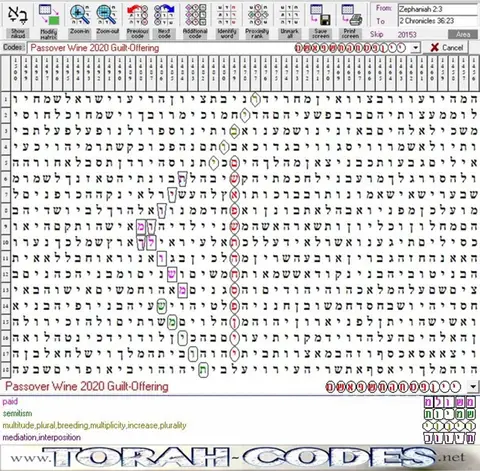Click the Print screen printer icon
Viewport: 480px width, 471px height.
(351, 15)
